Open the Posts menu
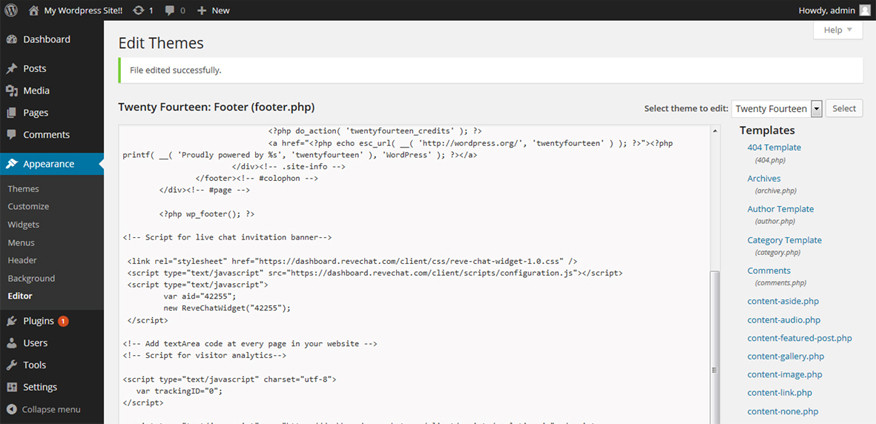 [x=52, y=69]
